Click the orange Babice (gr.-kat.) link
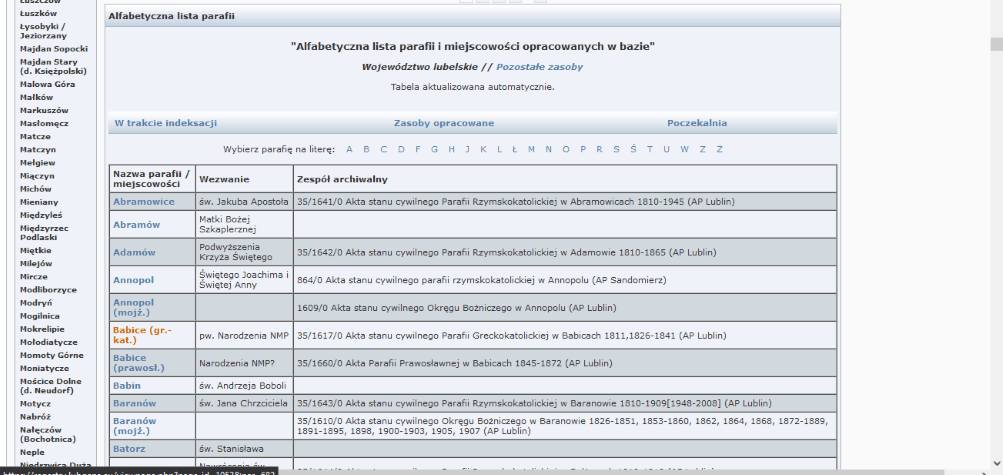Viewport: 1003px width, 475px height. [x=143, y=334]
